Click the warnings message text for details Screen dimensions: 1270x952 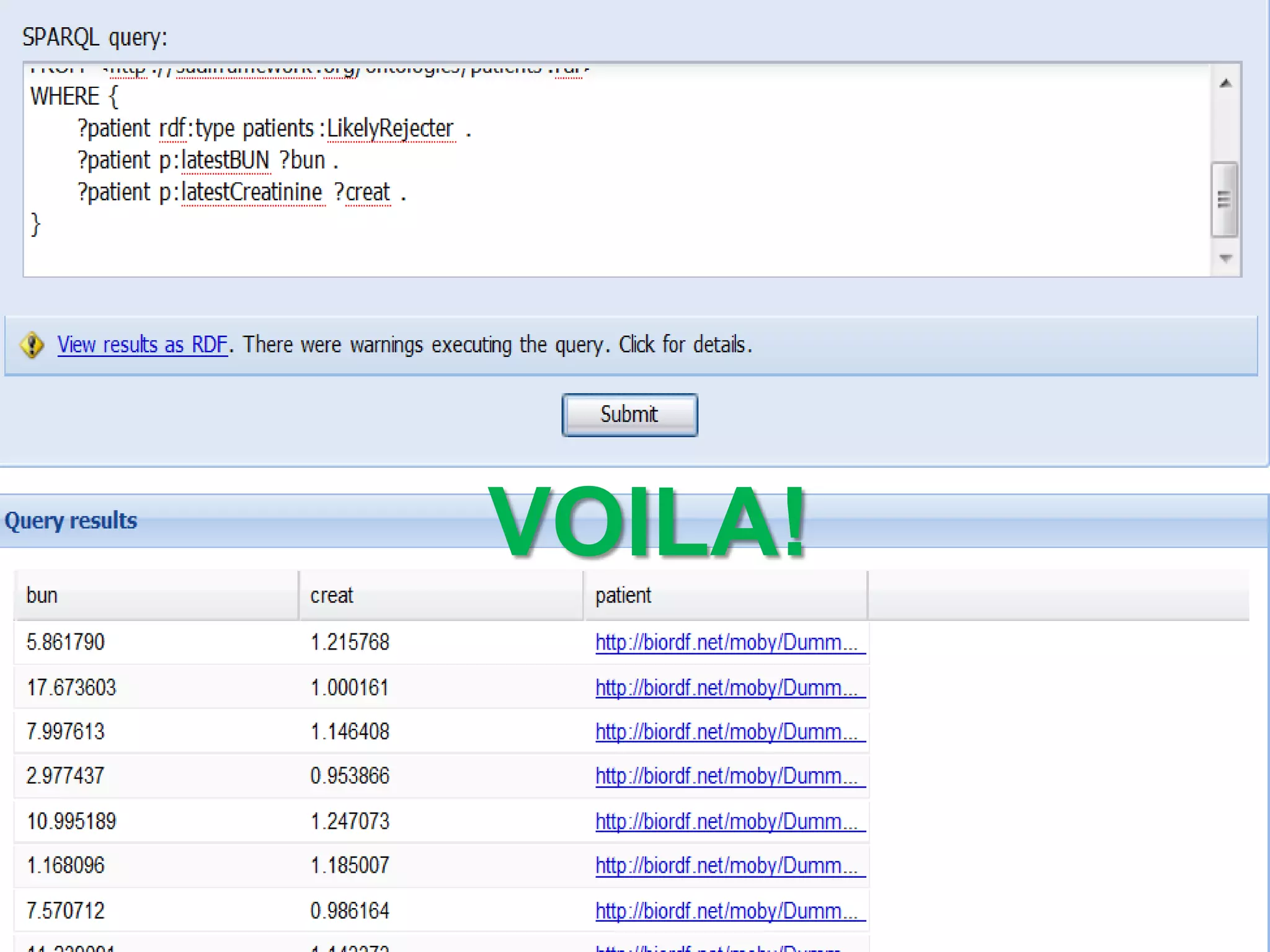pos(497,345)
